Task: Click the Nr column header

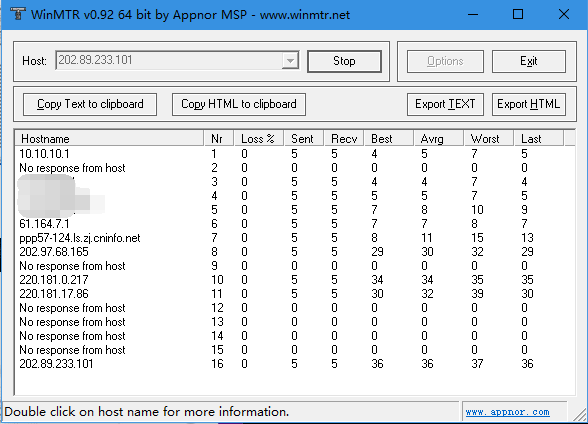Action: pos(219,139)
